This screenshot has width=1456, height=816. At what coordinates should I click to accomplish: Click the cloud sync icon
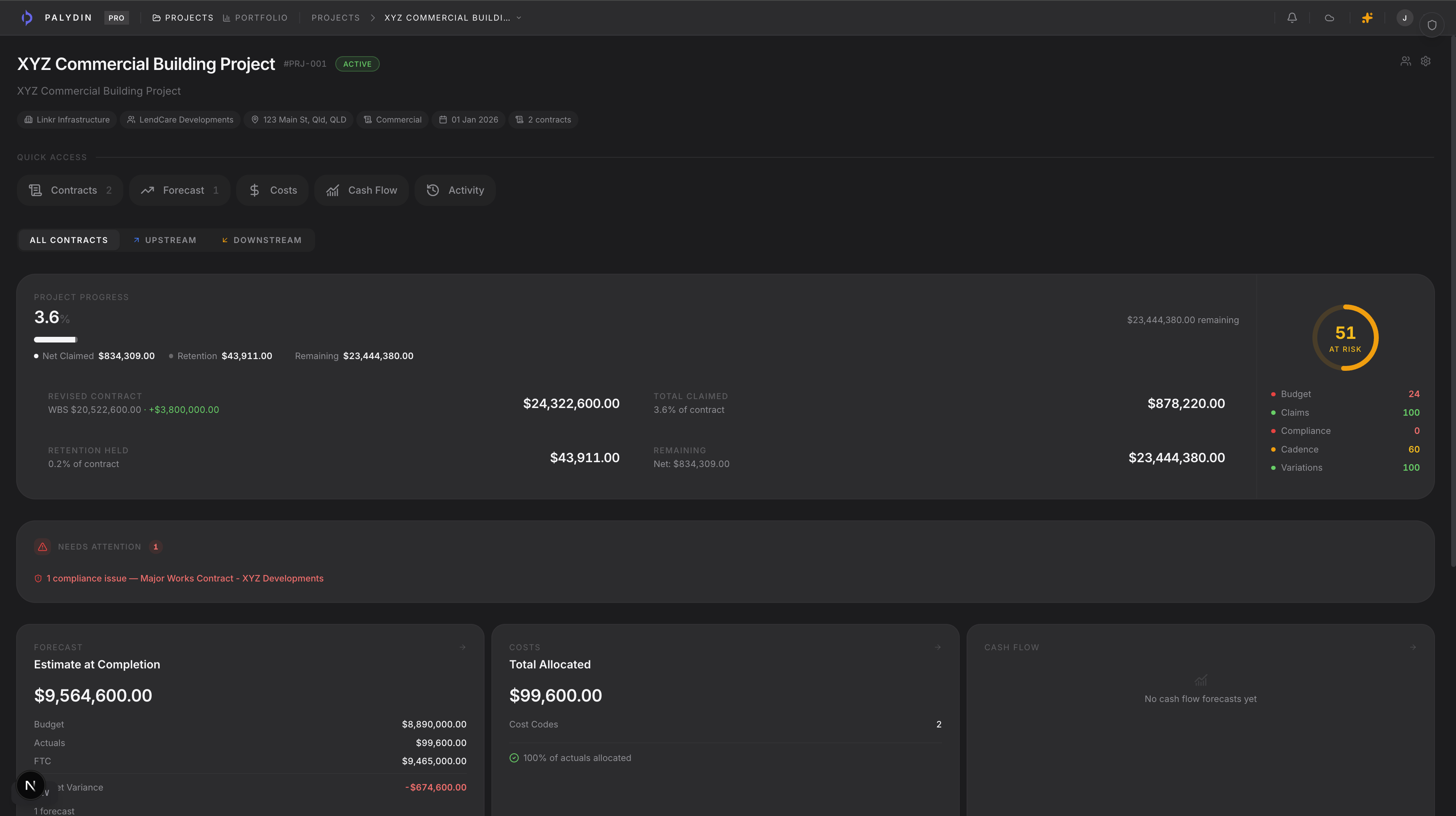click(x=1329, y=17)
